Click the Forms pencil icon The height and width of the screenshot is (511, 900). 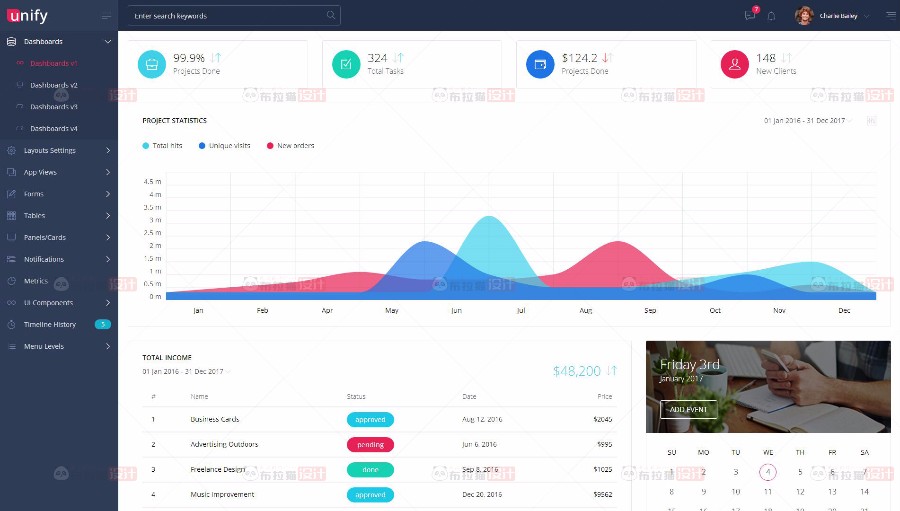click(11, 194)
